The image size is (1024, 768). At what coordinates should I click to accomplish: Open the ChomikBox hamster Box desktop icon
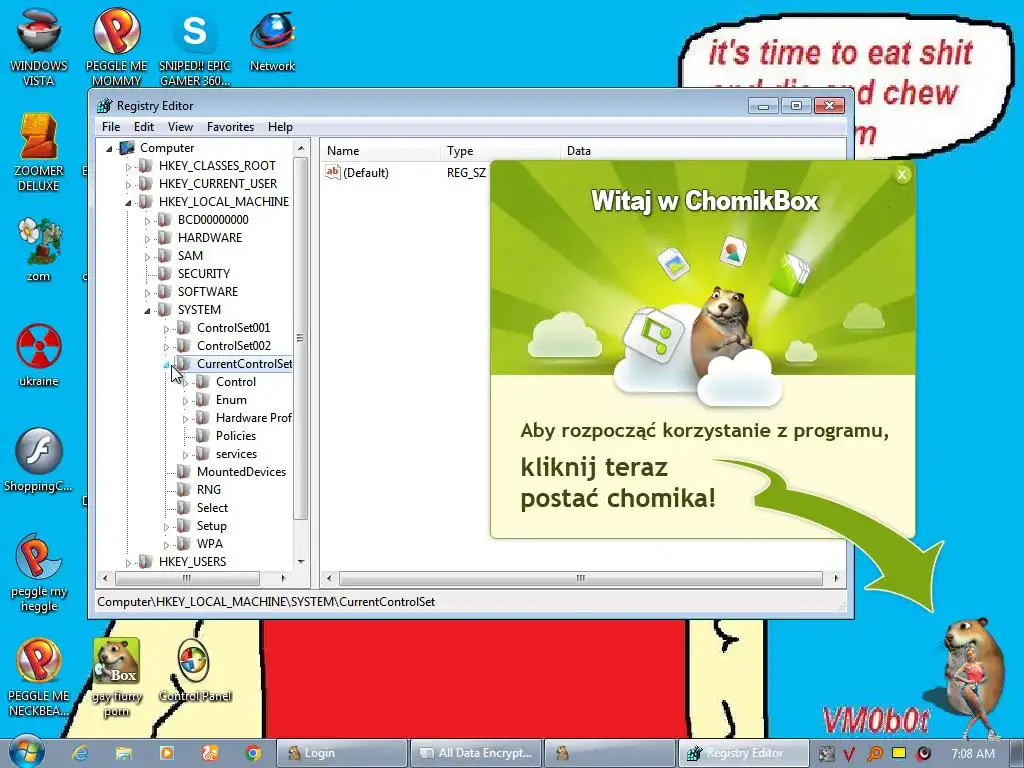point(116,677)
